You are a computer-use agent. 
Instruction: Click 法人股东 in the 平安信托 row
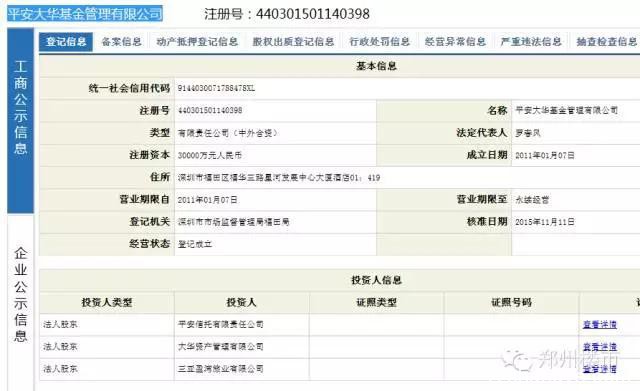(60, 324)
